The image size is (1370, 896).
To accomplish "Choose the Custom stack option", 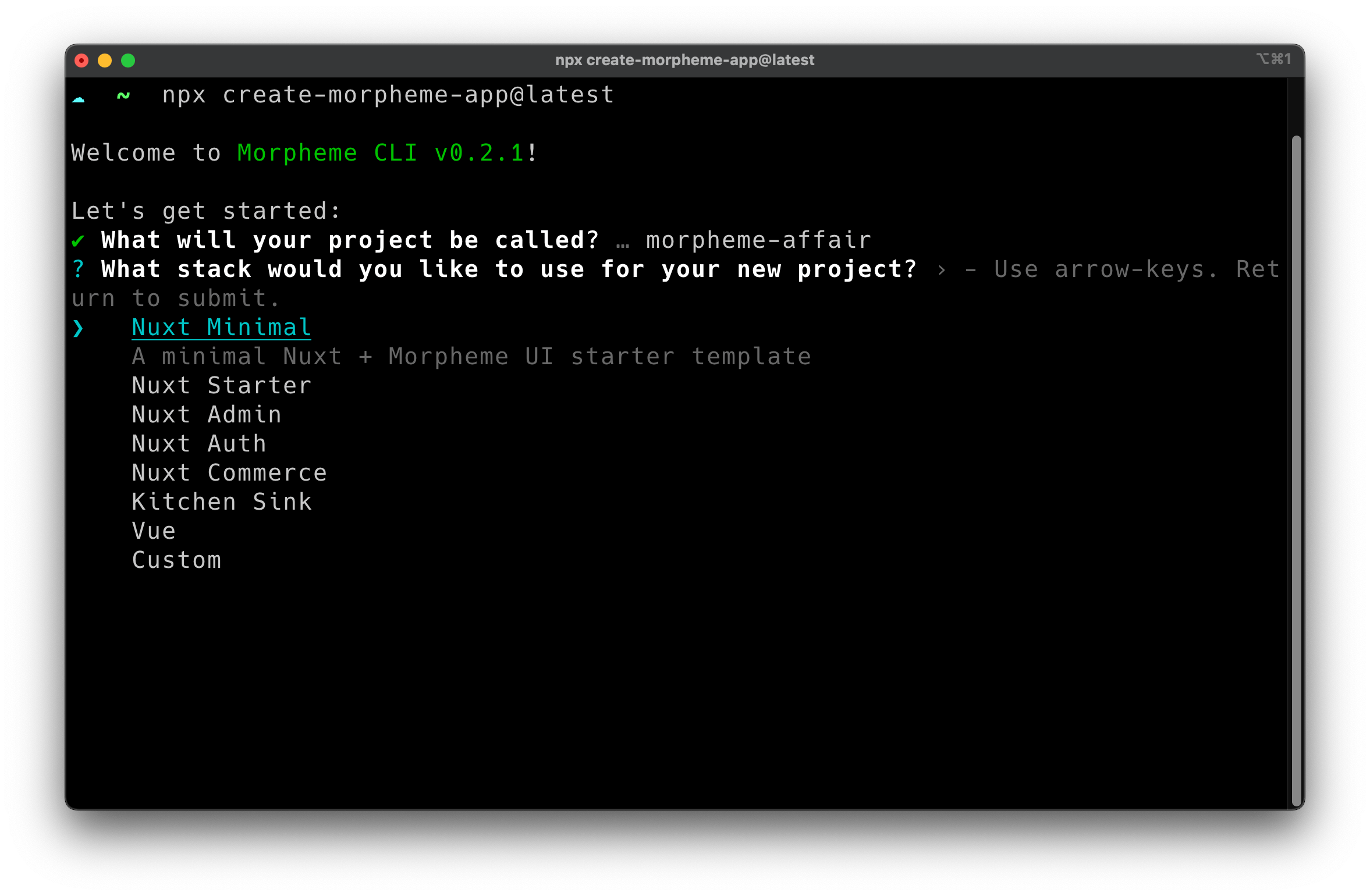I will point(176,560).
